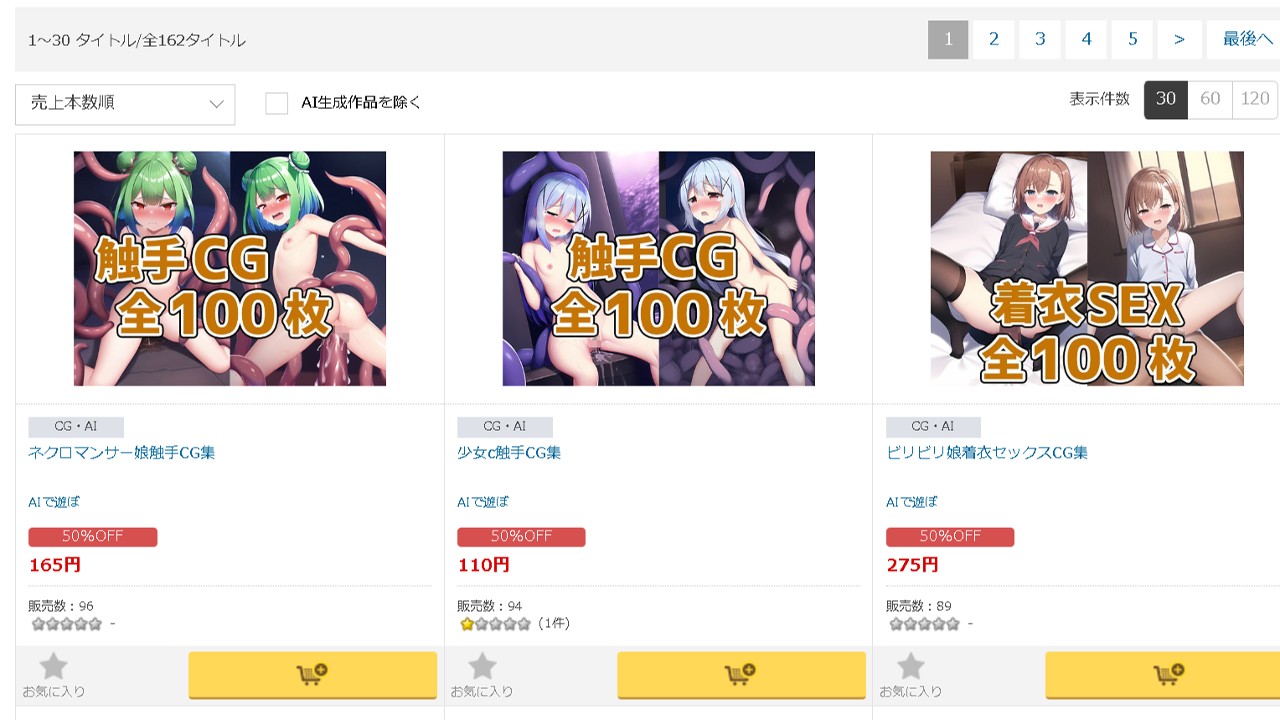Jump to page 5
1280x720 pixels.
pyautogui.click(x=1133, y=40)
